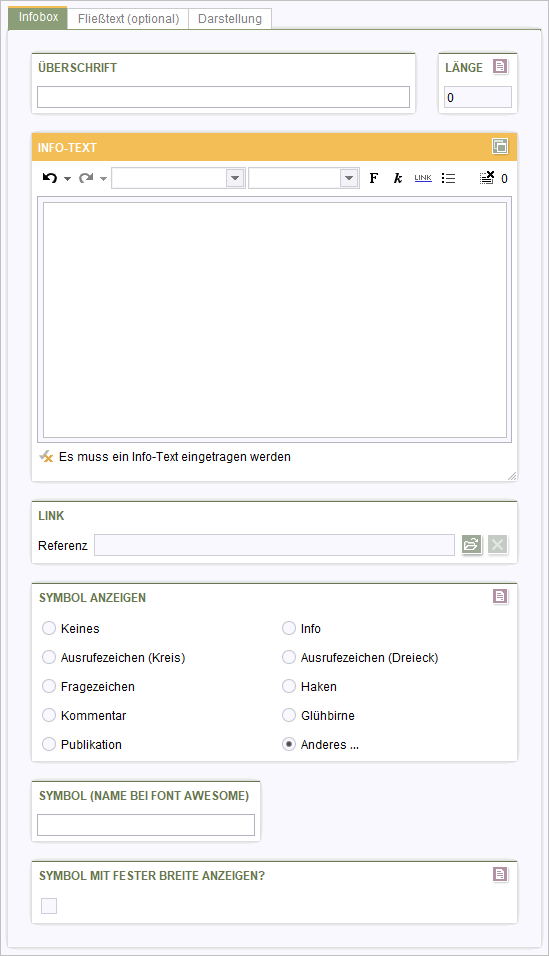Screen dimensions: 549x956
Task: Select the Glühbirne radio option
Action: pos(289,715)
